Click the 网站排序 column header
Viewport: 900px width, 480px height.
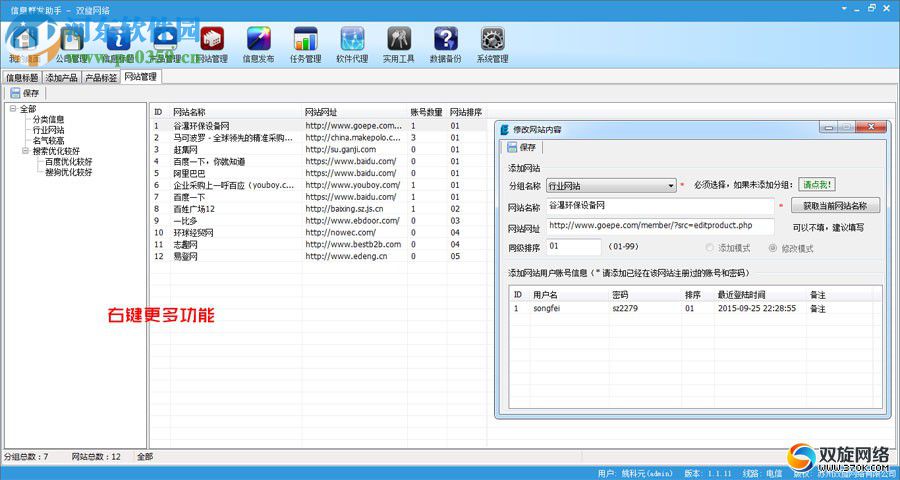tap(465, 112)
